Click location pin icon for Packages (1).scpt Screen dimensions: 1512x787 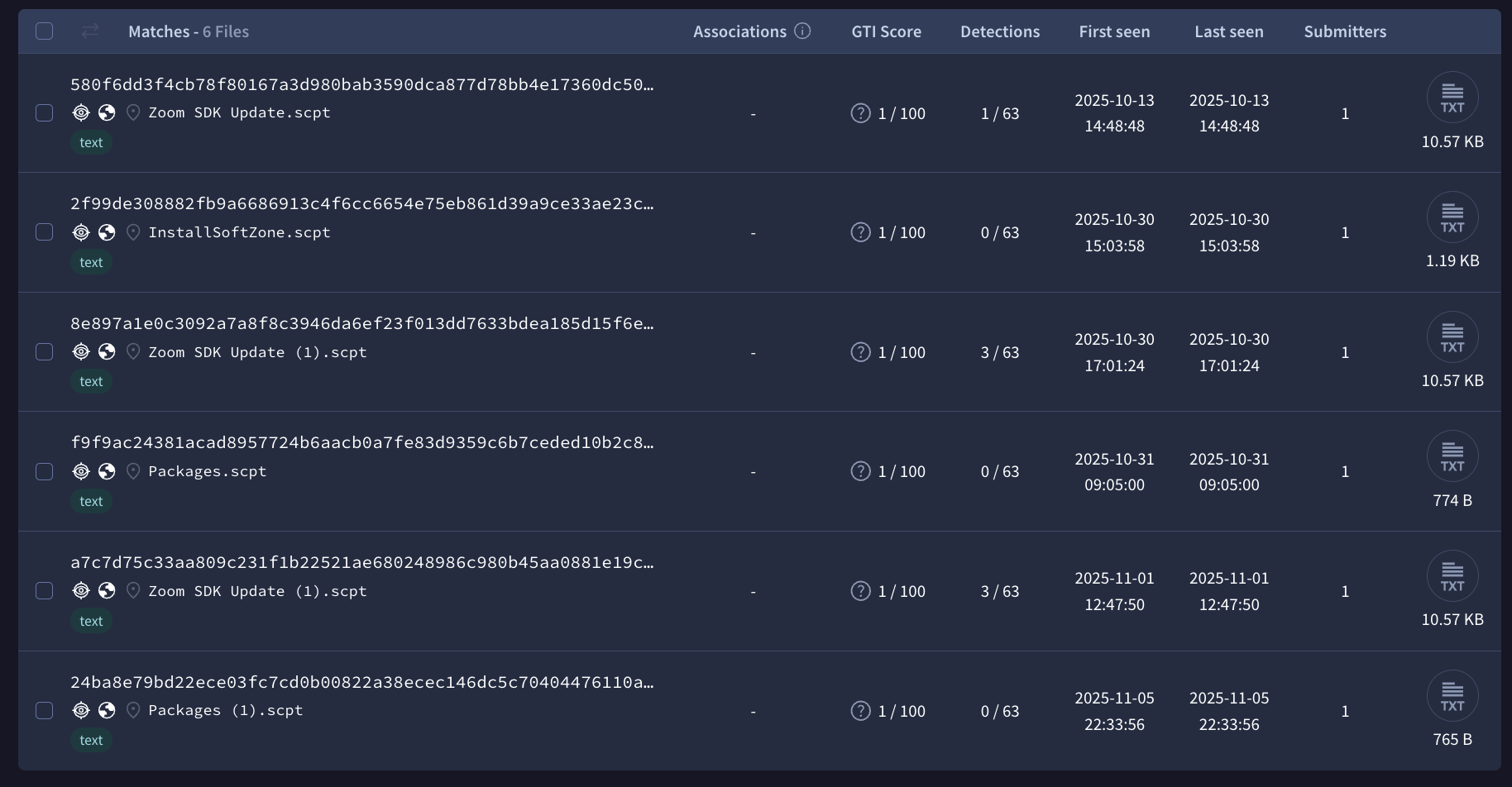tap(133, 710)
